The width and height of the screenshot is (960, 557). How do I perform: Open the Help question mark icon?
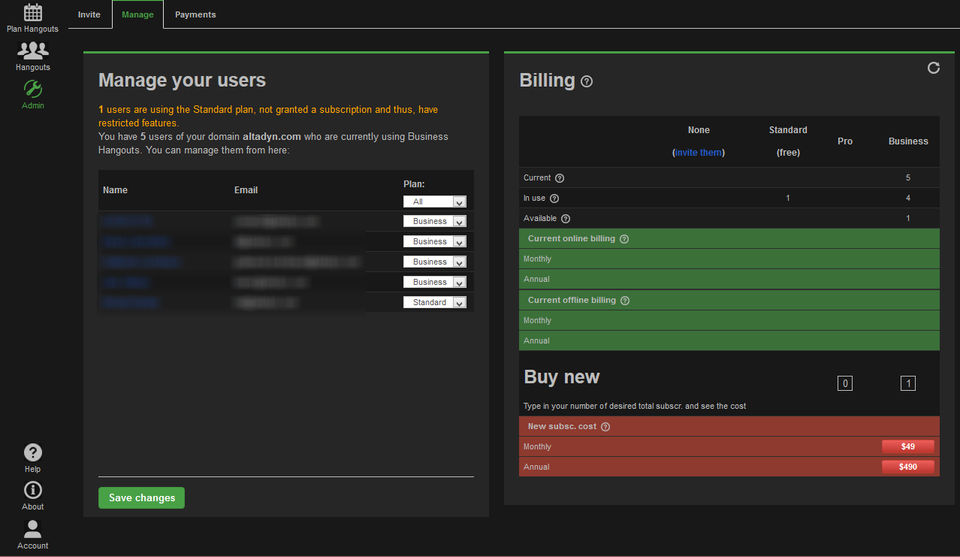pos(33,453)
